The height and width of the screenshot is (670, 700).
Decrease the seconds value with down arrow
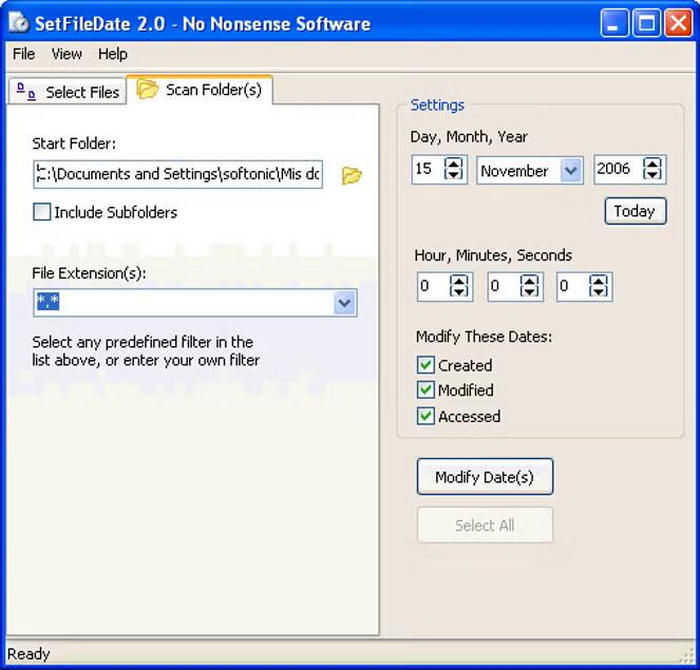click(x=598, y=291)
